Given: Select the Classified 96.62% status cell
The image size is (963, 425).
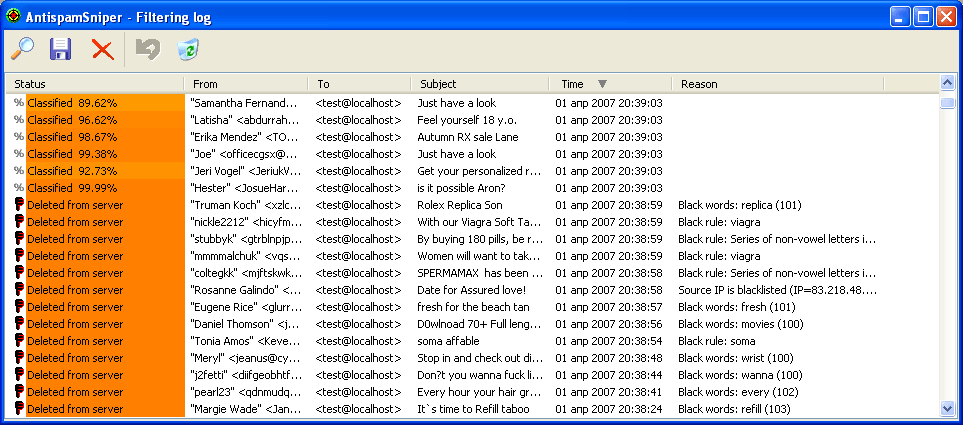Looking at the screenshot, I should (x=105, y=120).
